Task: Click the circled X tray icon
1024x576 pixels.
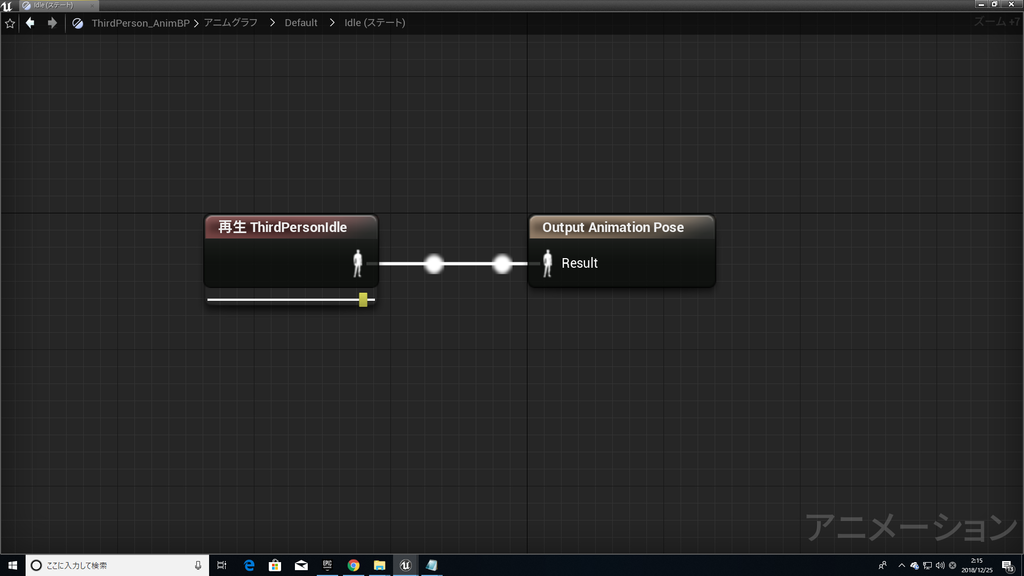Action: coord(952,566)
